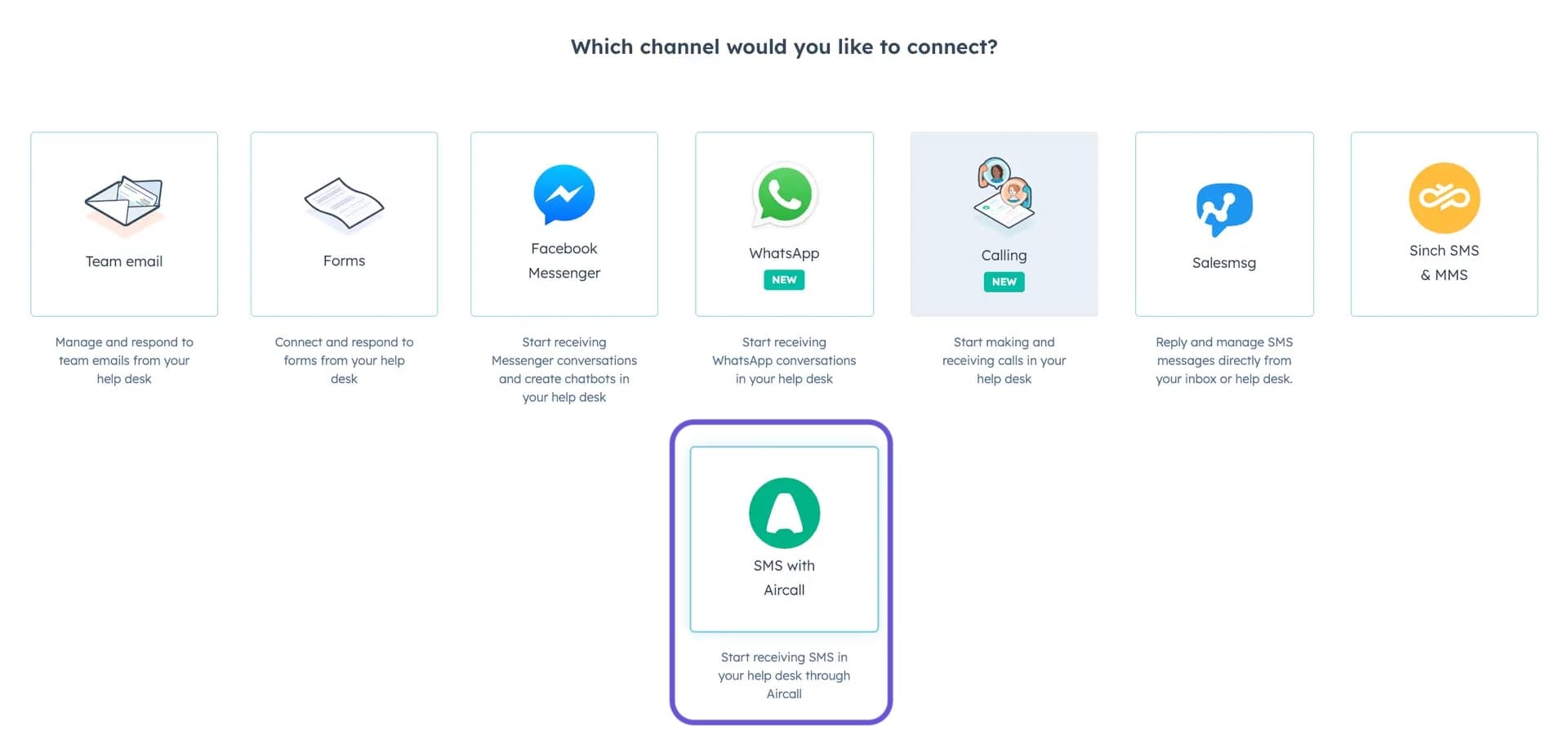The height and width of the screenshot is (748, 1568).
Task: Click the orange Sinch SMS logo
Action: coord(1444,198)
